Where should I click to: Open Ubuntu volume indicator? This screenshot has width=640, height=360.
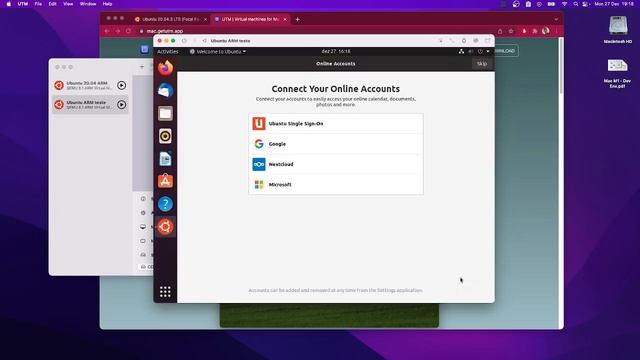pos(471,51)
